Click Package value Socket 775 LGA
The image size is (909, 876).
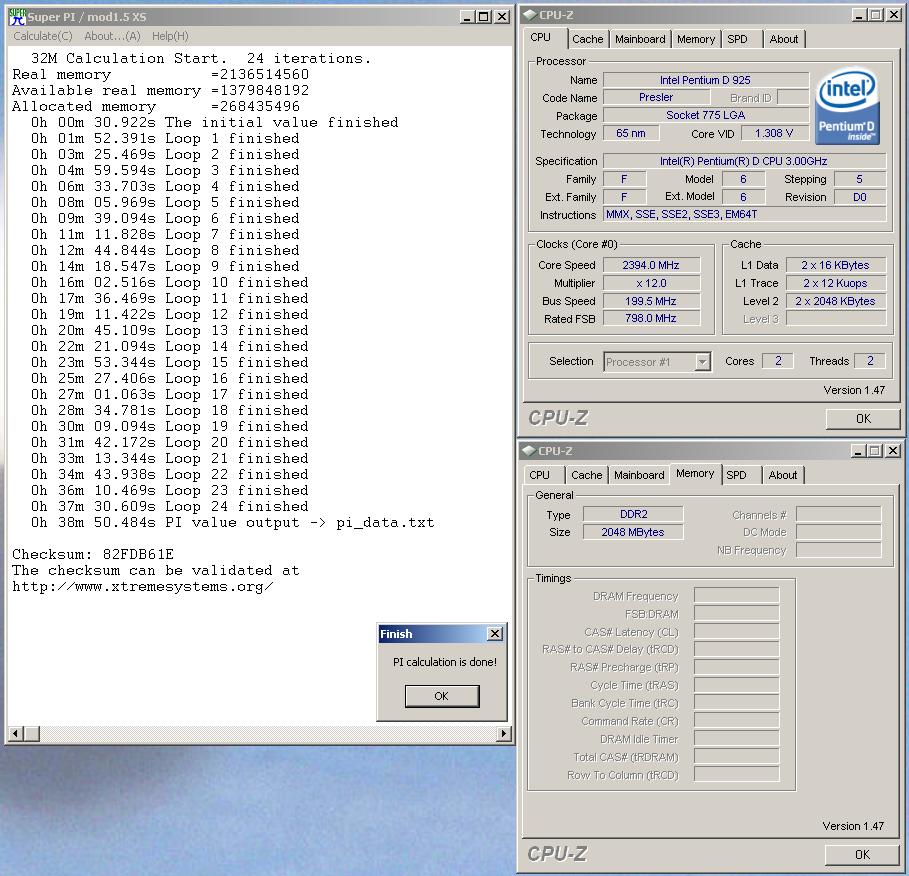(x=706, y=115)
